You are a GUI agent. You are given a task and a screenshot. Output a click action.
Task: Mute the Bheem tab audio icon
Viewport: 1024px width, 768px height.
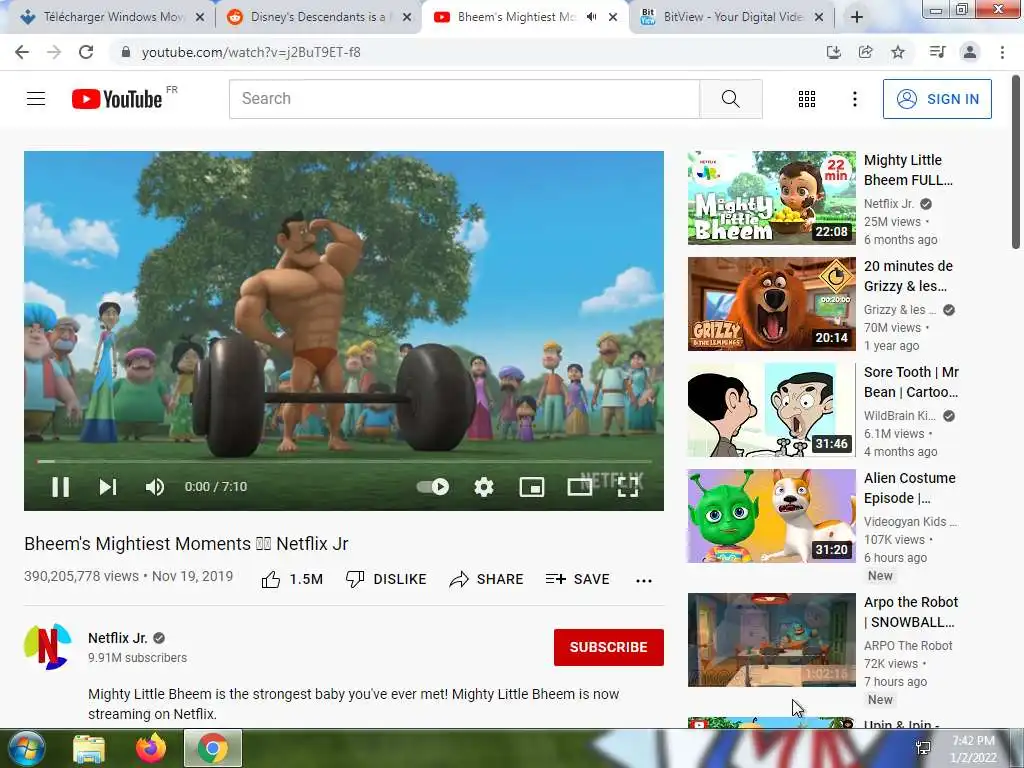591,17
